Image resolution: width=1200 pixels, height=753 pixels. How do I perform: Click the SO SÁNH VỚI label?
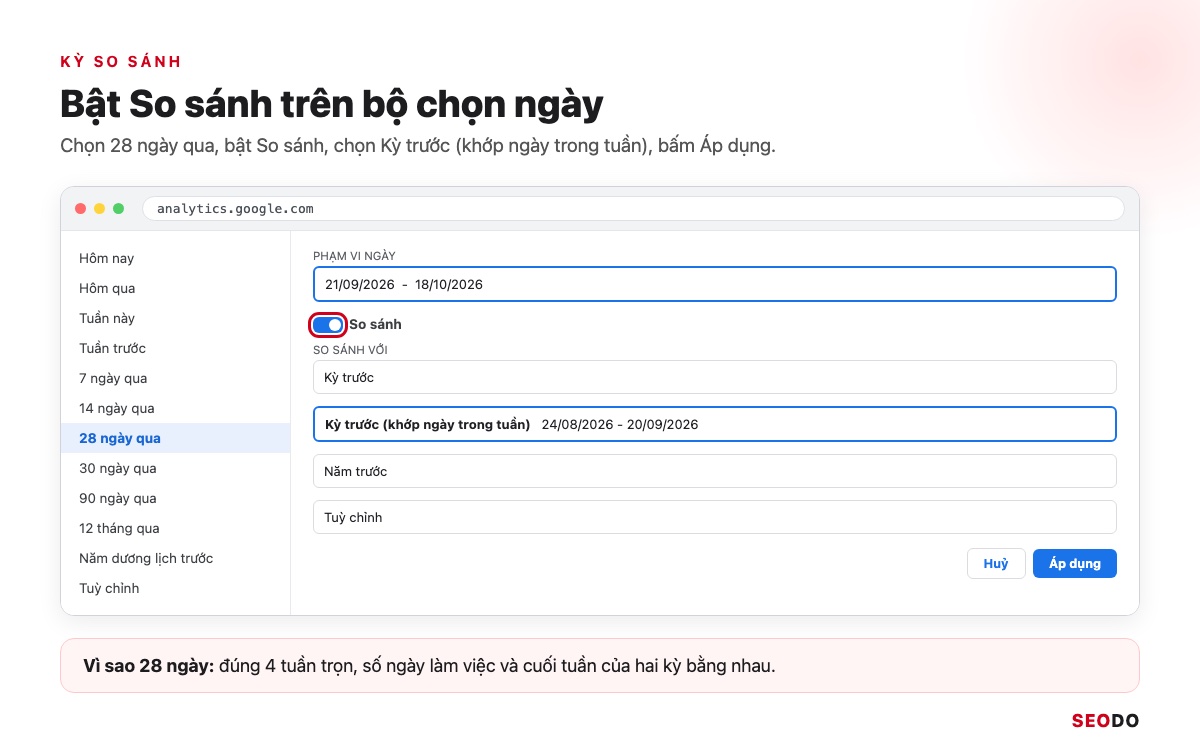[350, 350]
